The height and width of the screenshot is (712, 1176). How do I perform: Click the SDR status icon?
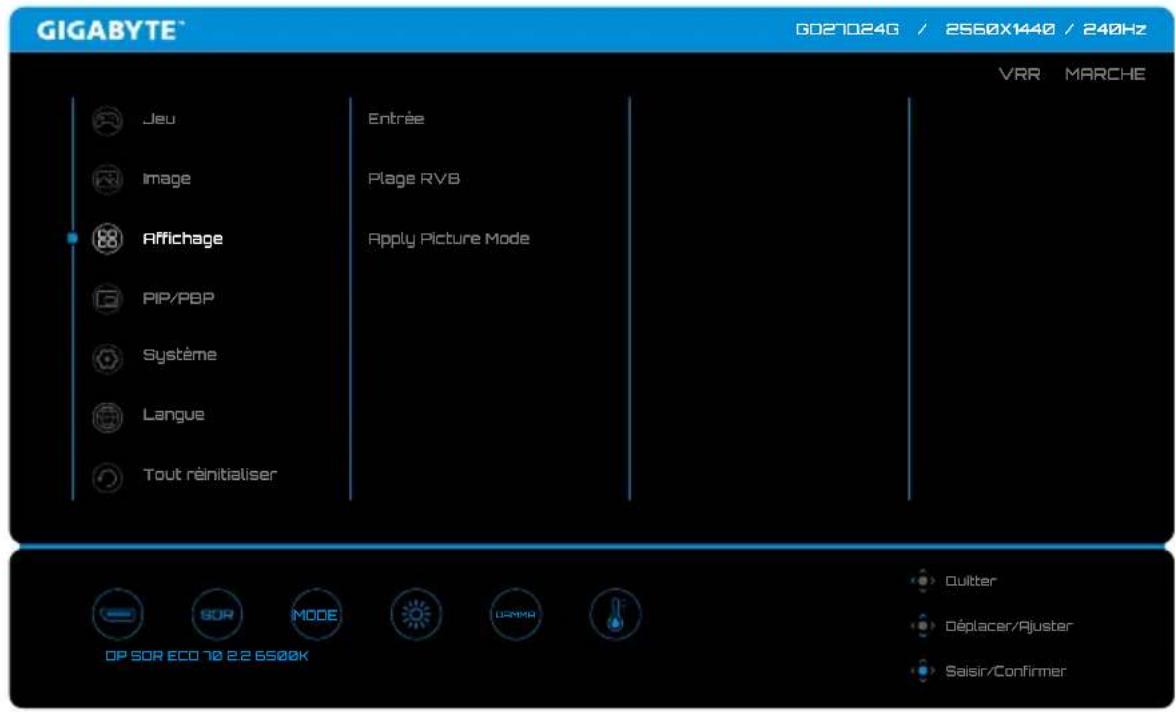[217, 614]
